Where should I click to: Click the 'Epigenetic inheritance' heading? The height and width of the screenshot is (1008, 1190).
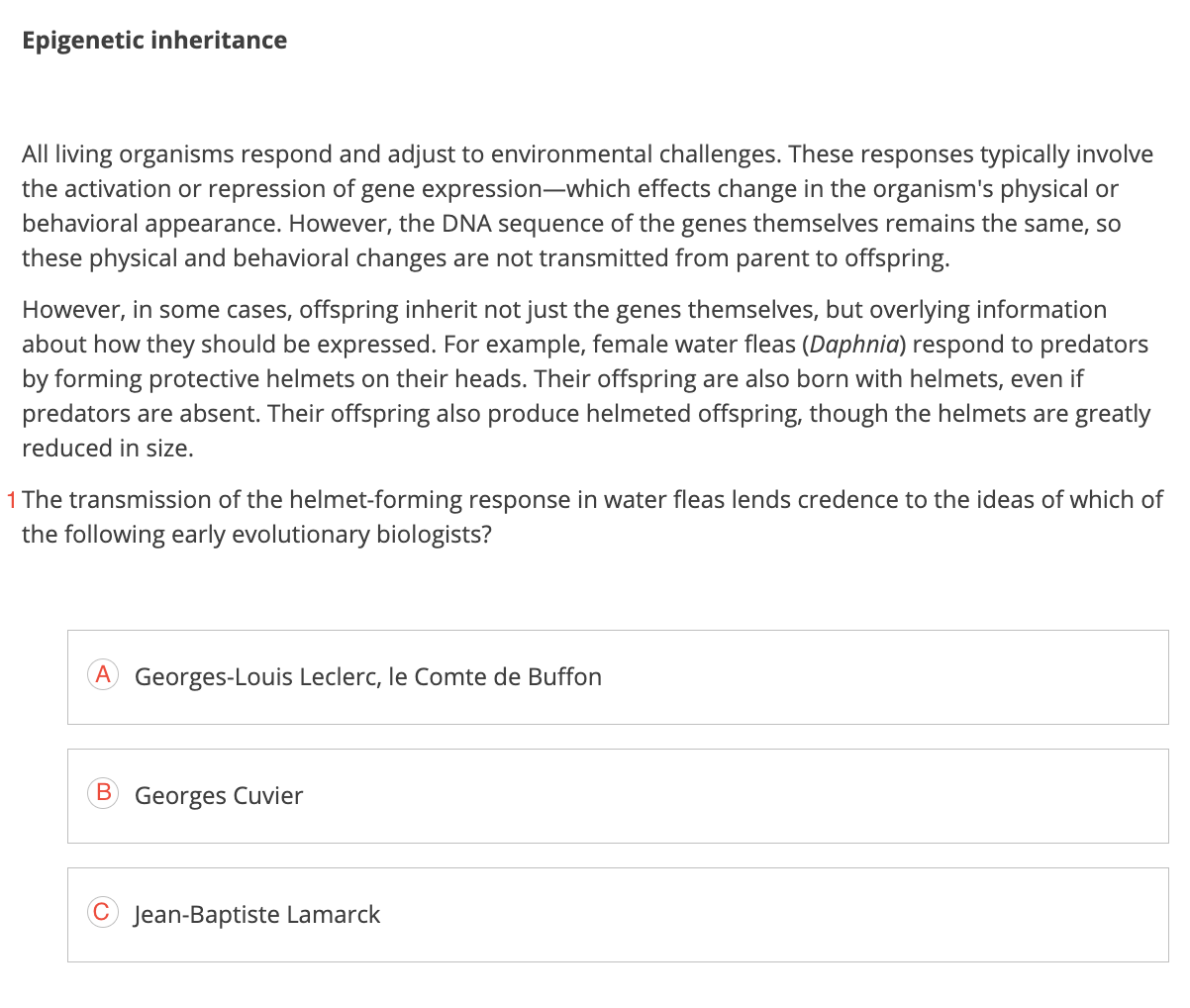154,41
